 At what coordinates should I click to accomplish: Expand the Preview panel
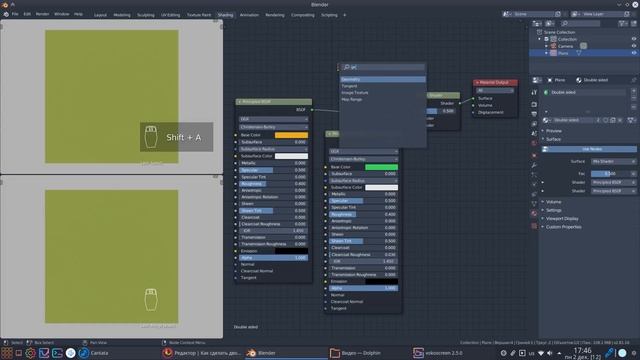[553, 131]
